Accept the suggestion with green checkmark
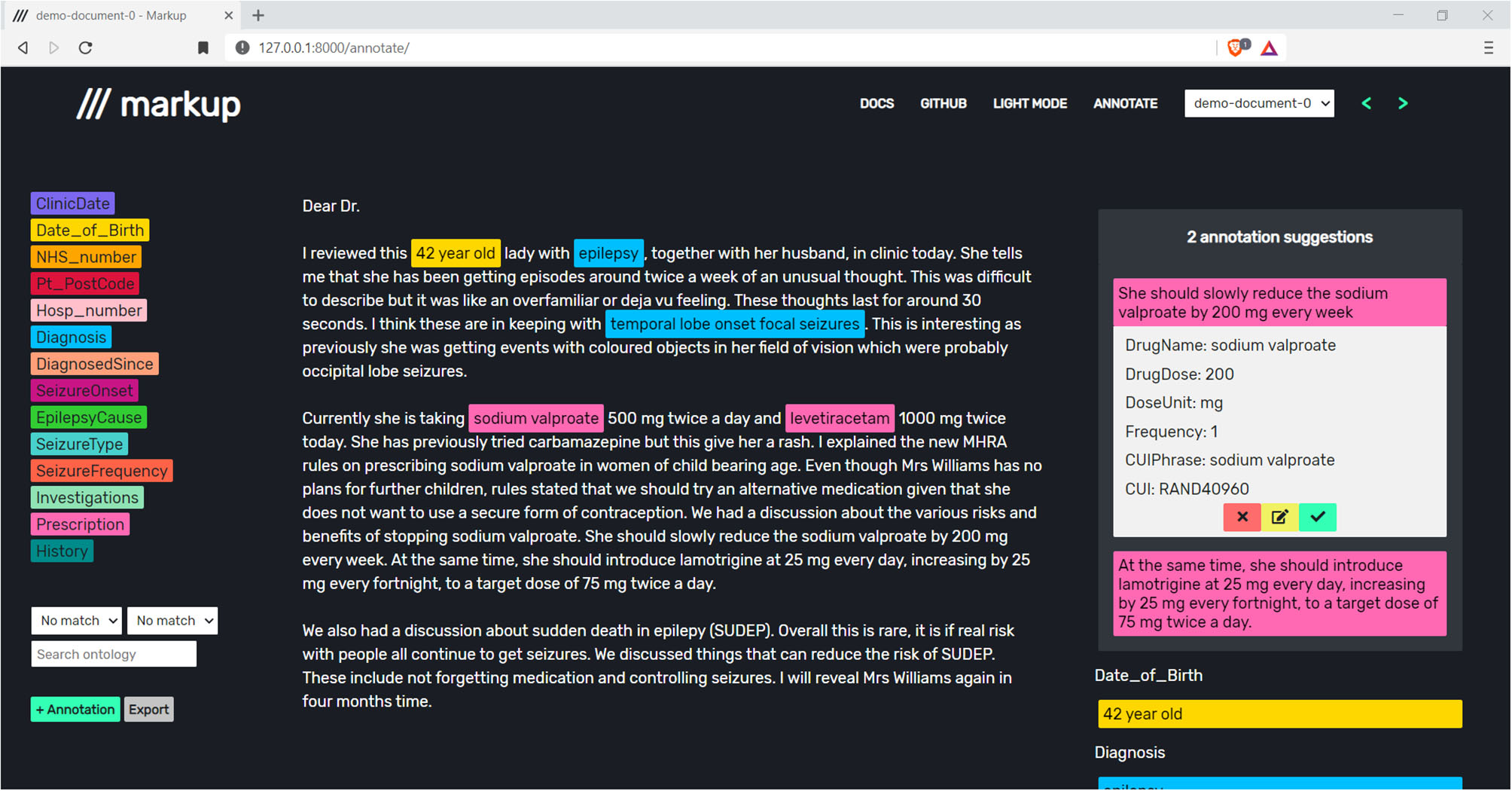 pyautogui.click(x=1318, y=517)
